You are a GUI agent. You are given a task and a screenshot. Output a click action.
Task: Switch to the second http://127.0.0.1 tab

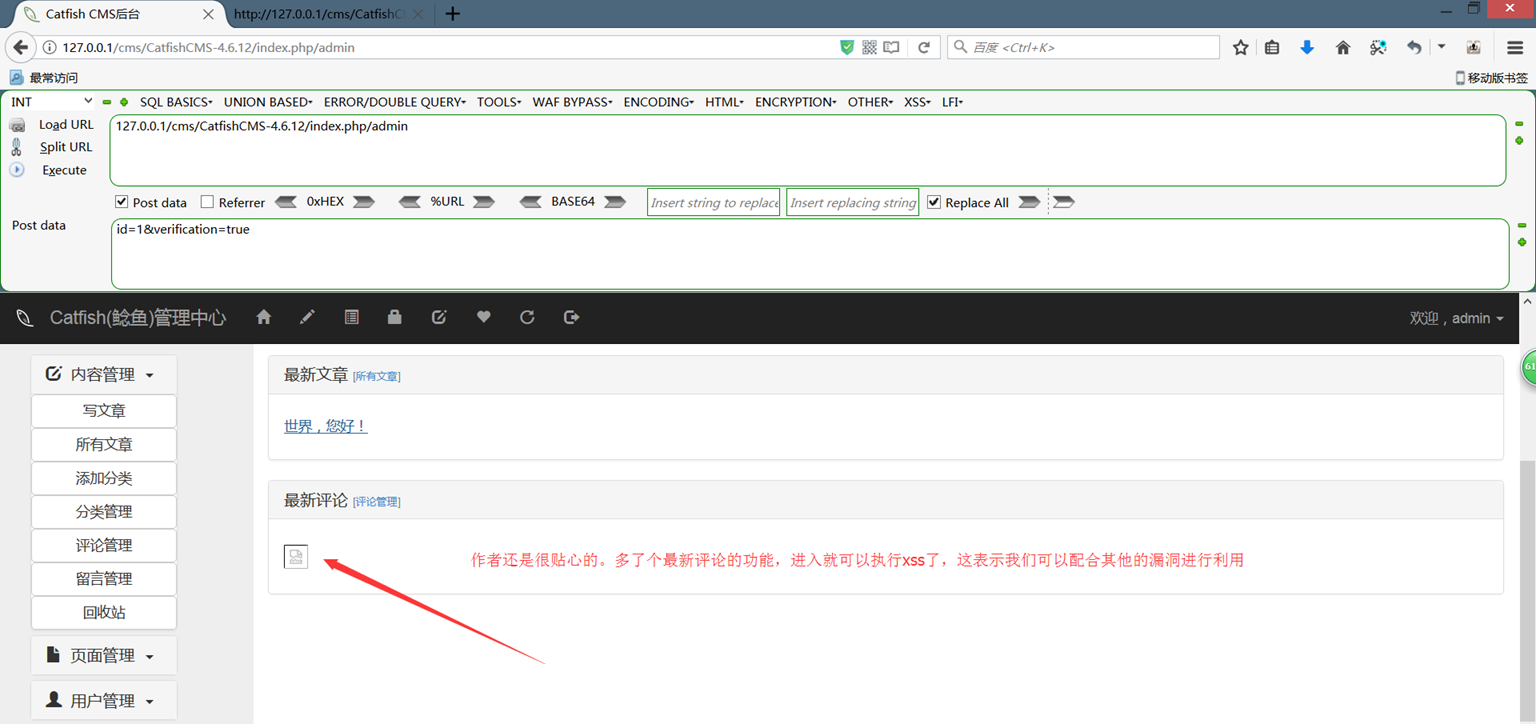pyautogui.click(x=328, y=14)
